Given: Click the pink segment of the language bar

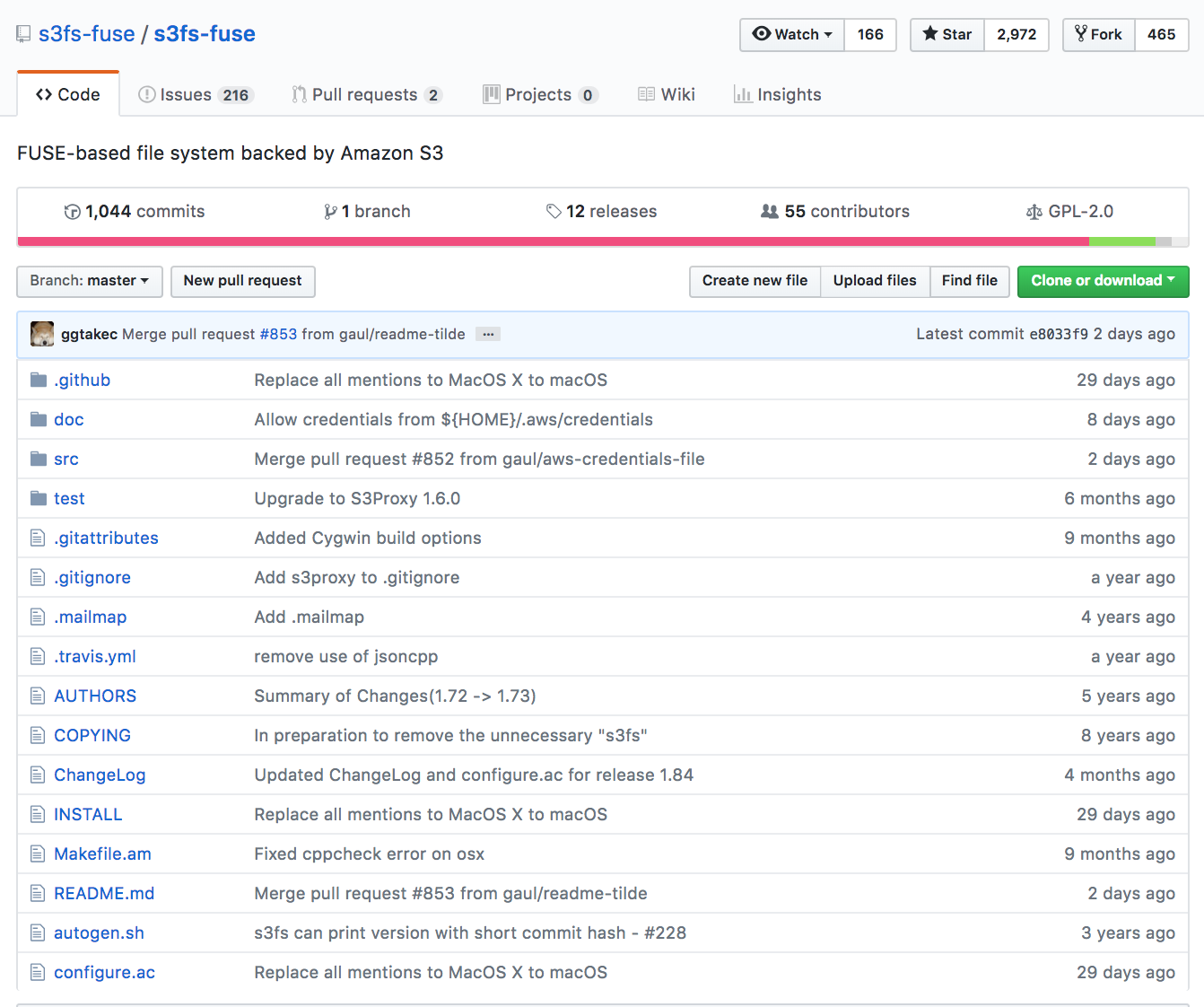Looking at the screenshot, I should click(x=553, y=241).
